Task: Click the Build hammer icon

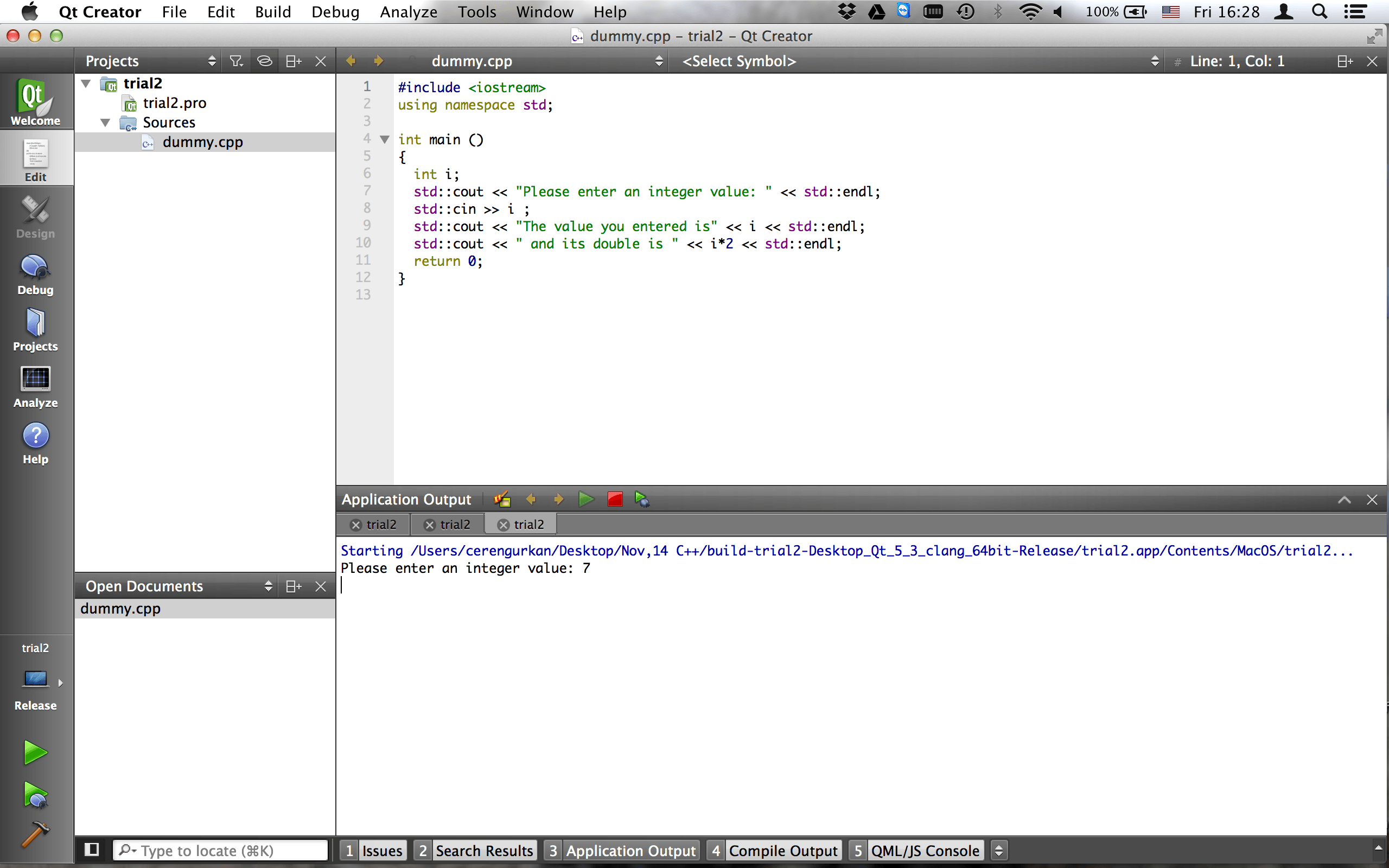Action: point(35,834)
